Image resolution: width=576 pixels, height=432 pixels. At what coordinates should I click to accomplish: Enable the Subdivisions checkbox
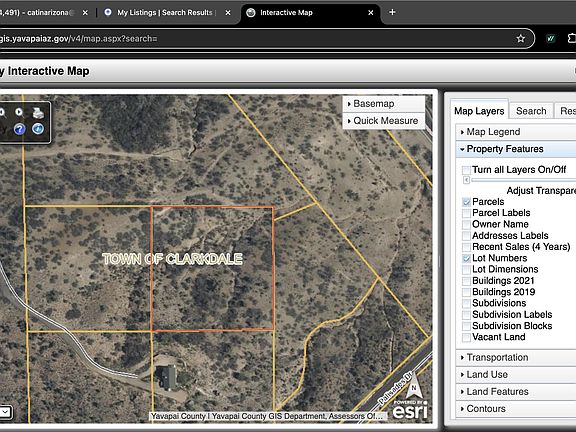coord(466,303)
